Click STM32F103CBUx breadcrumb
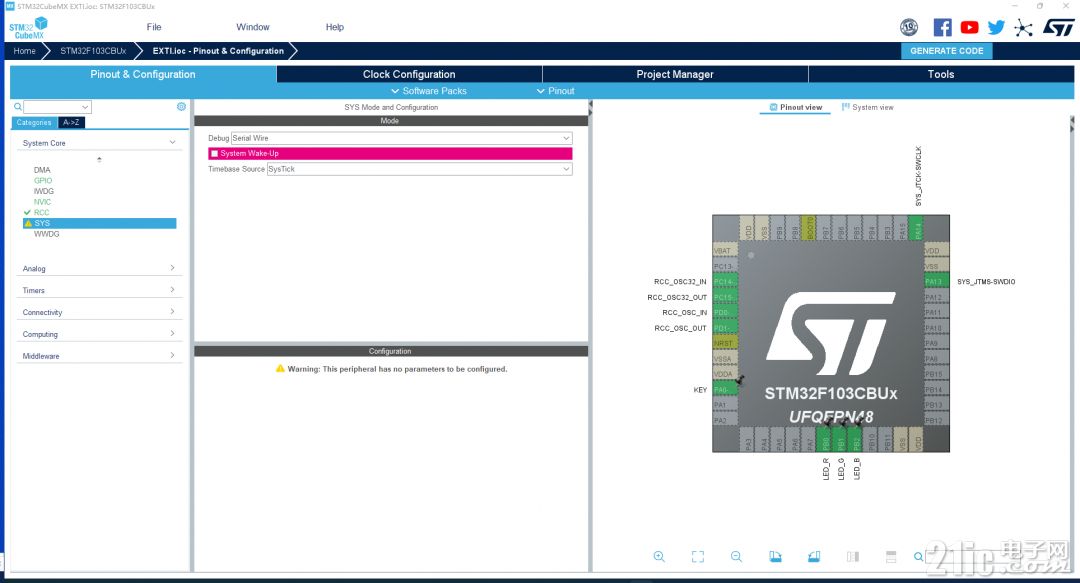 click(x=93, y=51)
